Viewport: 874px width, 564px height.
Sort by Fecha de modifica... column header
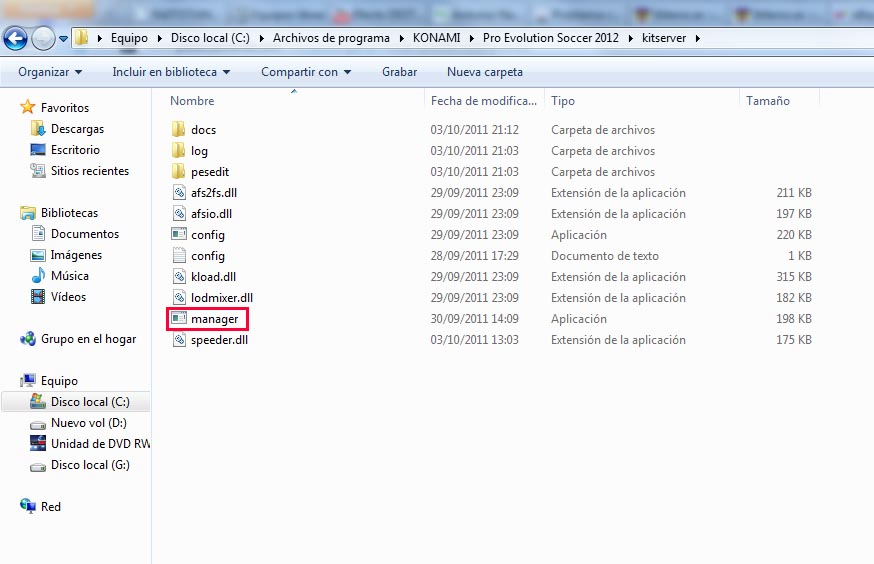(484, 101)
